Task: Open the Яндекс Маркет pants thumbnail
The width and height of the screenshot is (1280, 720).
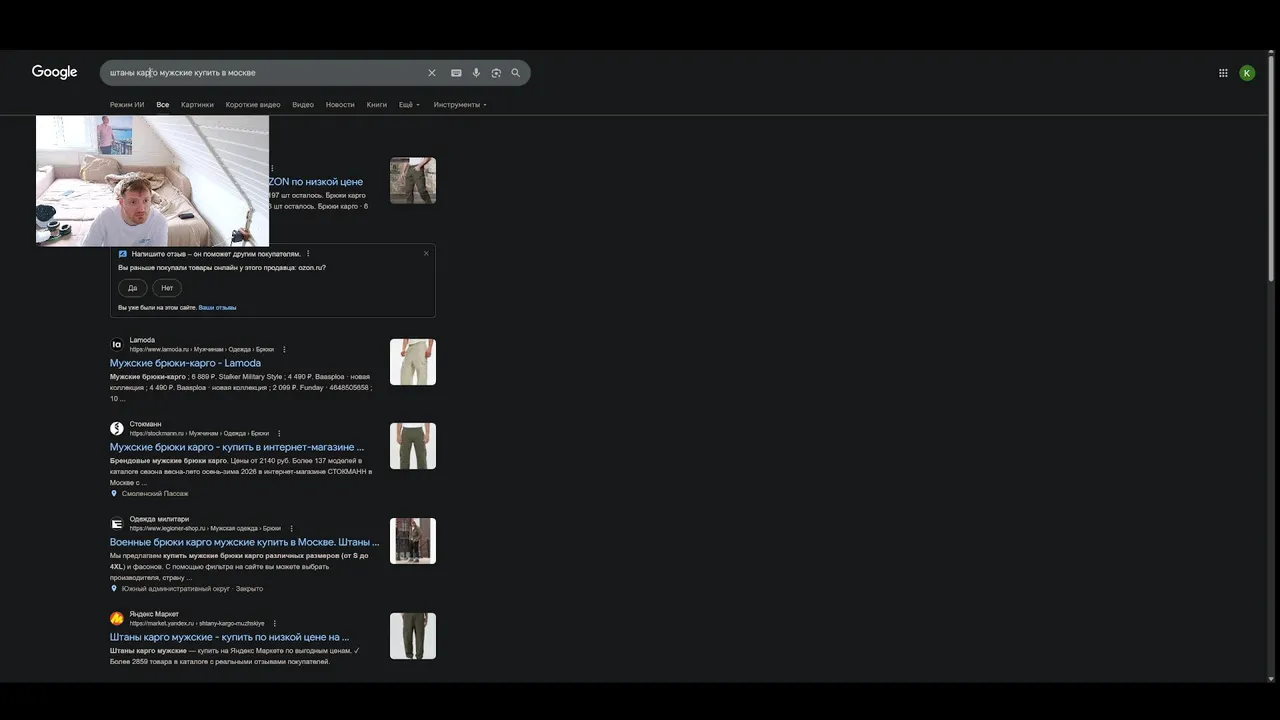Action: point(413,636)
